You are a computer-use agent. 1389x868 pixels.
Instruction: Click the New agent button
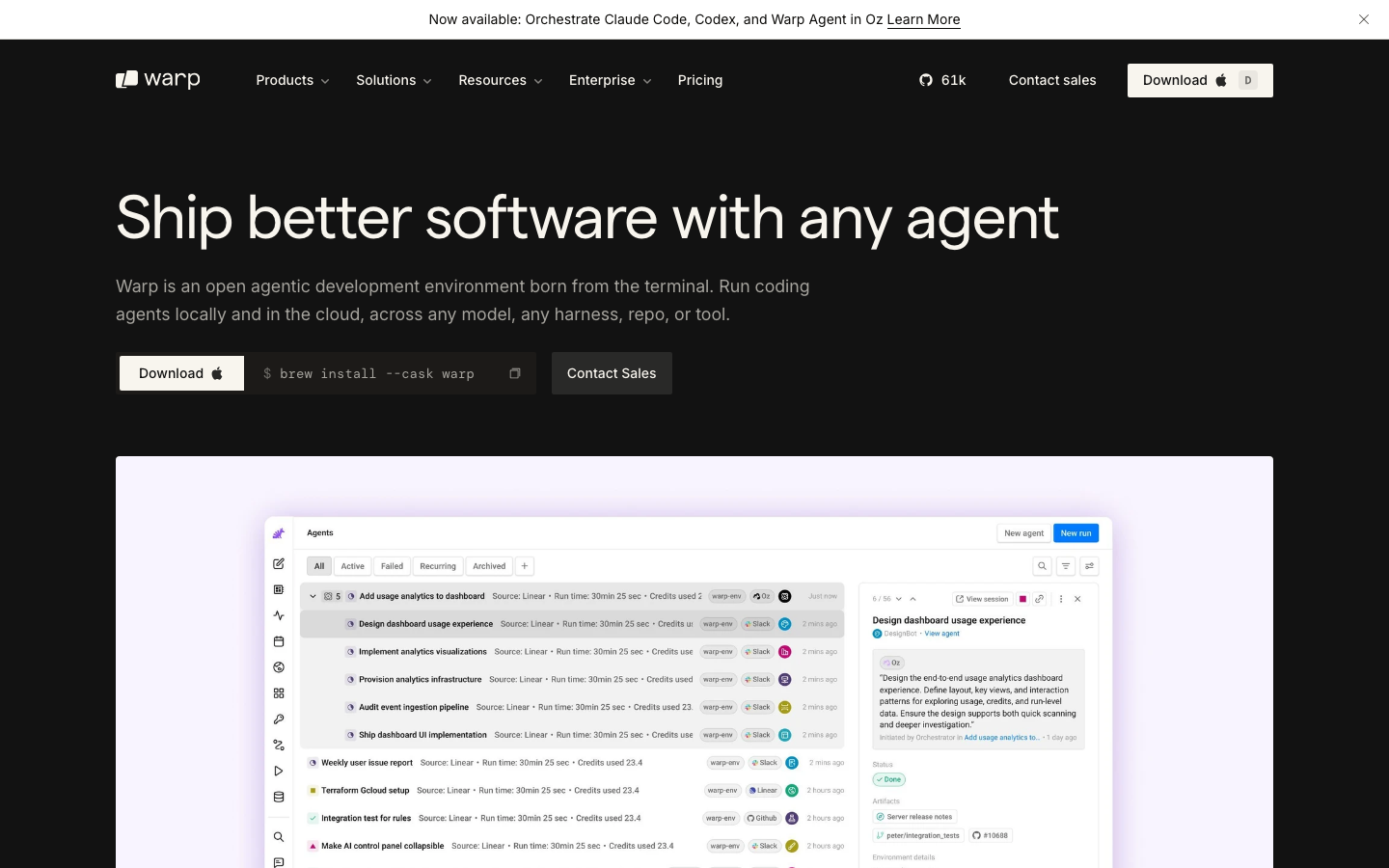1023,533
